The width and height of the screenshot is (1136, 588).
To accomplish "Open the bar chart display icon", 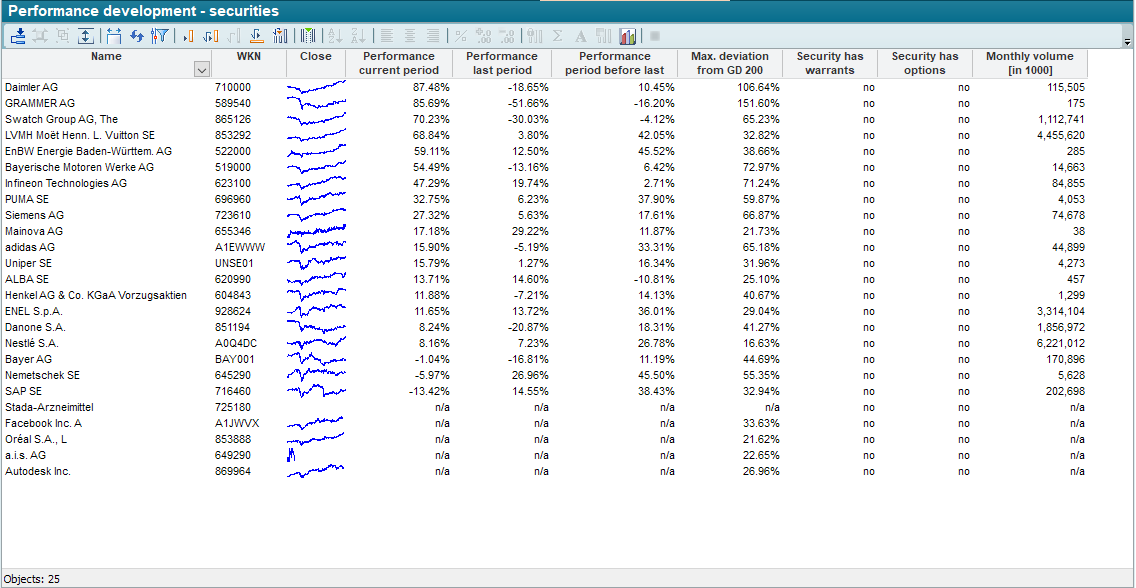I will pos(628,36).
